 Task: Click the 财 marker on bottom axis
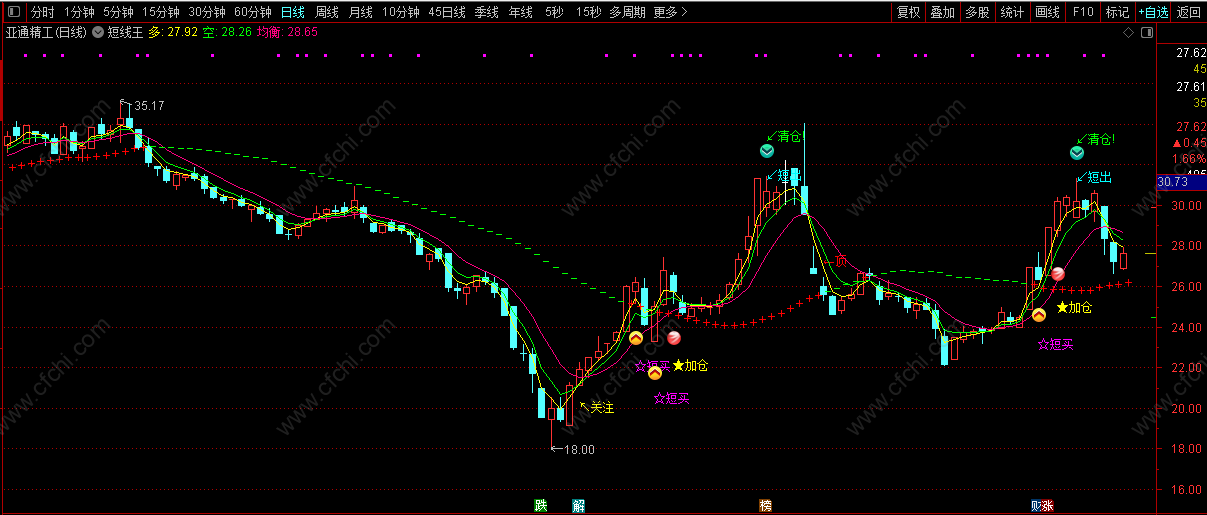point(1037,505)
